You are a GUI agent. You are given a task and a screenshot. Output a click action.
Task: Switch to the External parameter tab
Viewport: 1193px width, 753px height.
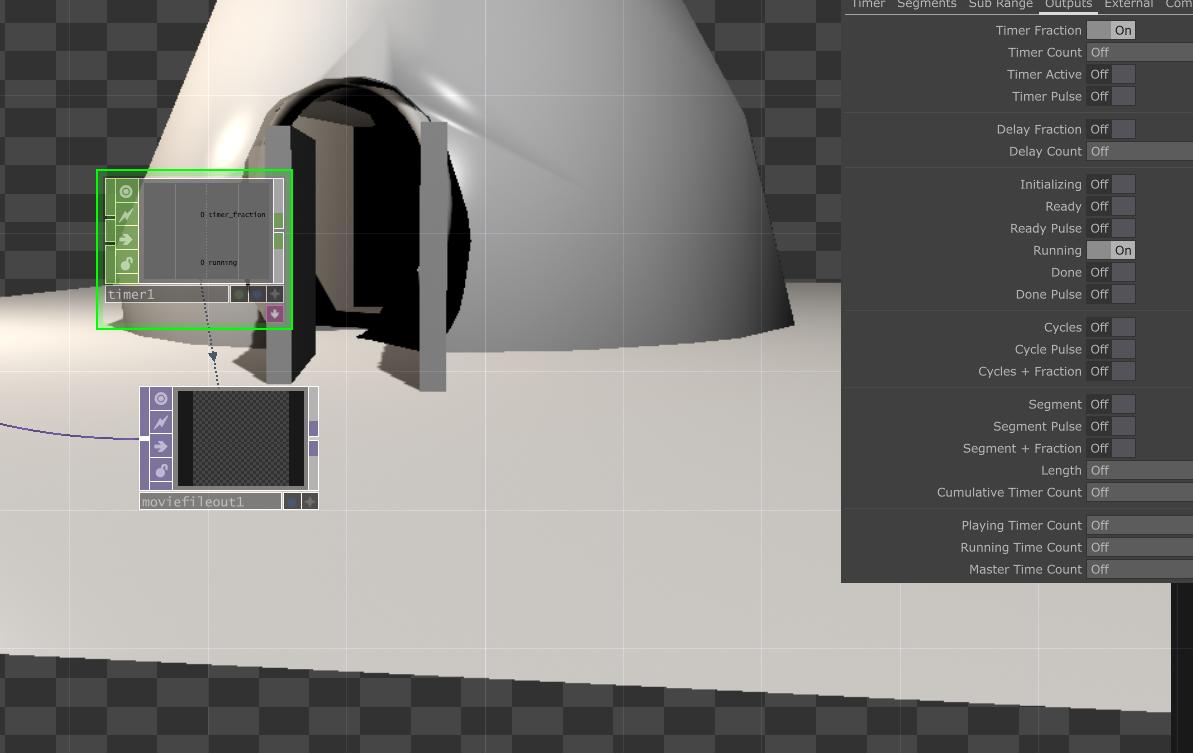click(1128, 5)
